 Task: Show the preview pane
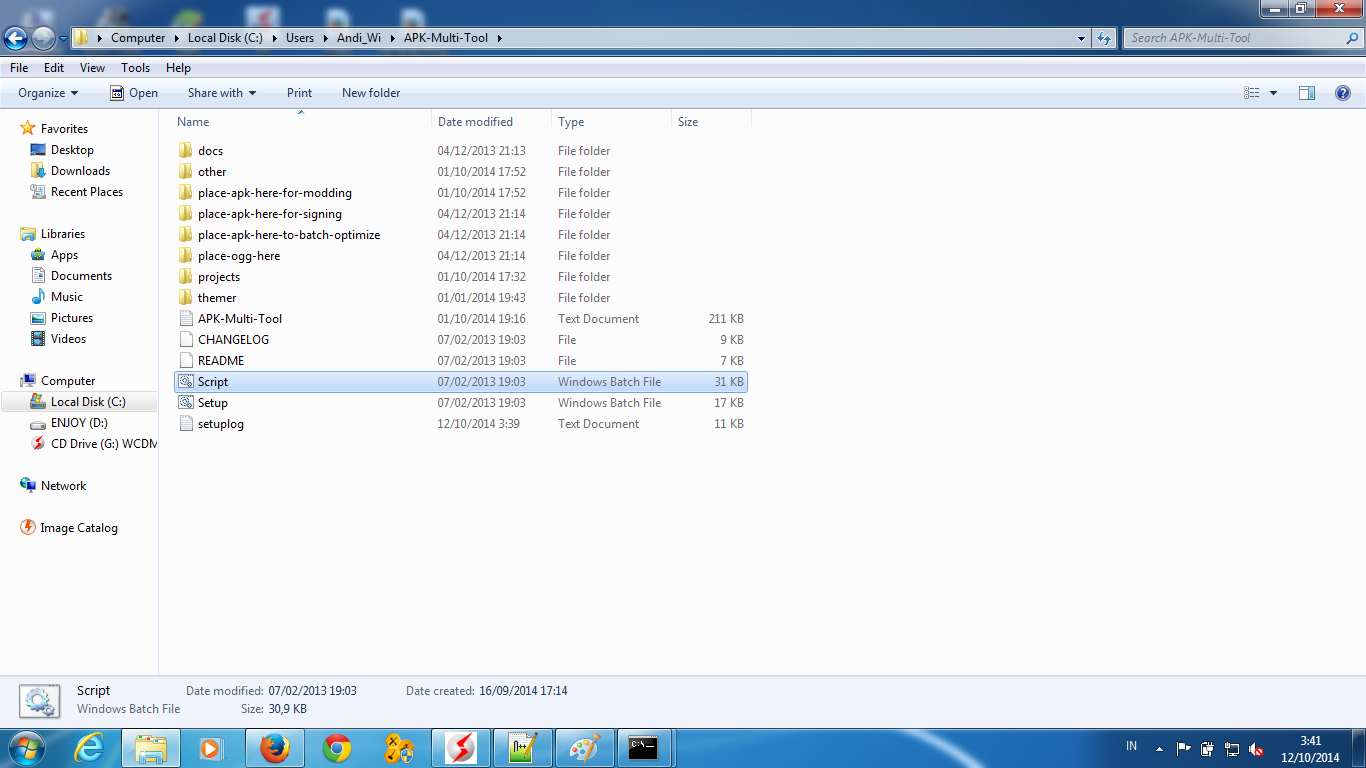click(x=1307, y=93)
